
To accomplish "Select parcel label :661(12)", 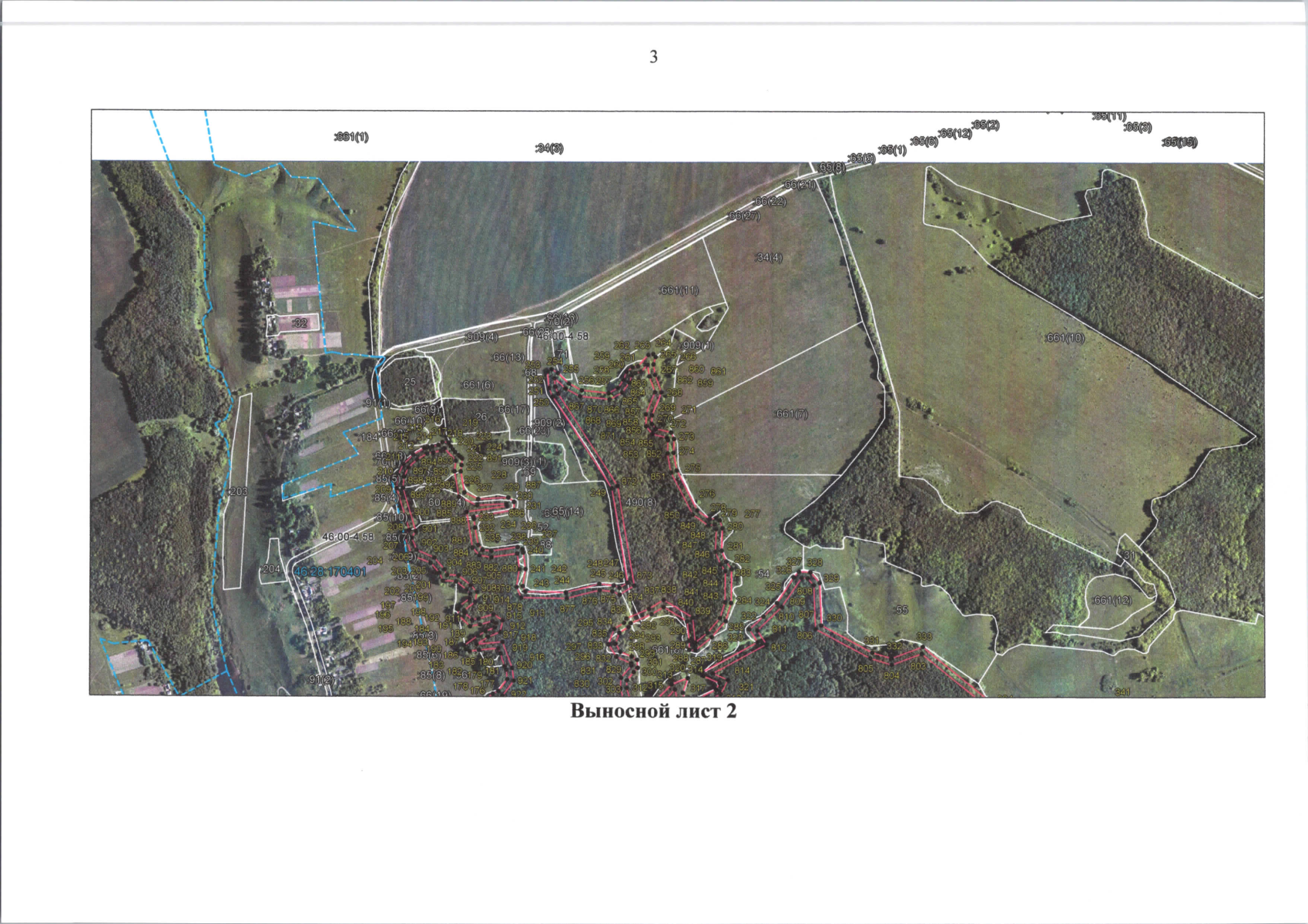I will [1112, 601].
